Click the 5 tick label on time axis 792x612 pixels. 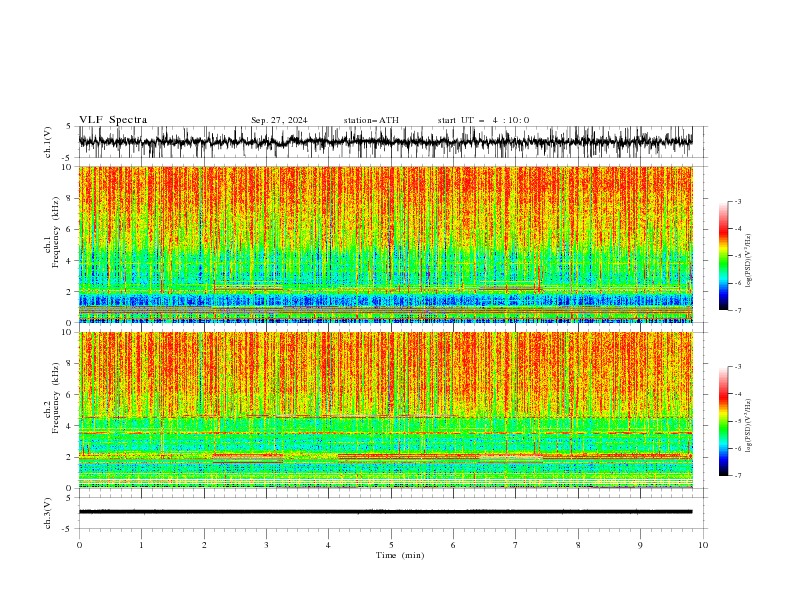[391, 545]
